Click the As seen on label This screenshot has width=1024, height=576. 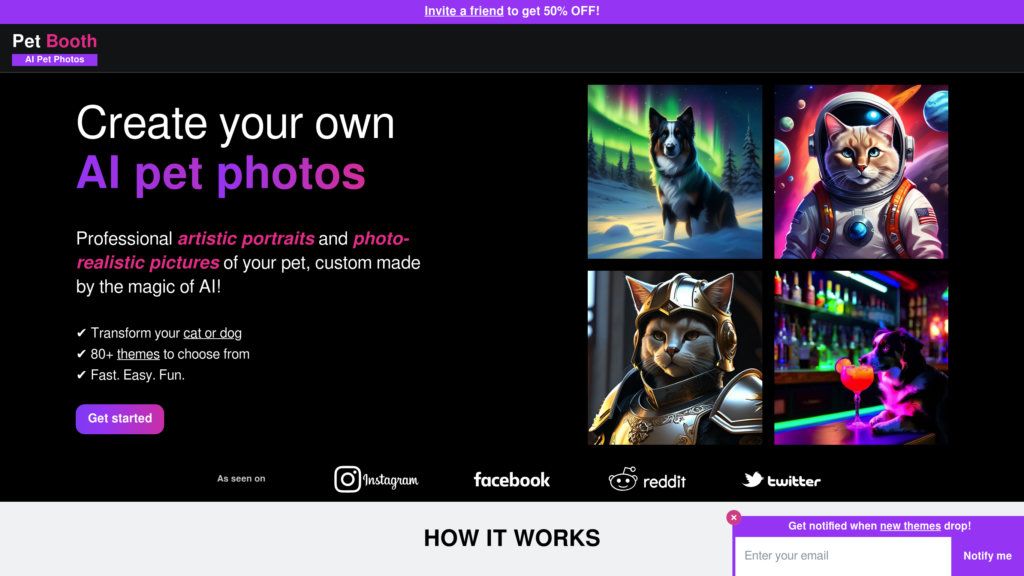click(241, 479)
